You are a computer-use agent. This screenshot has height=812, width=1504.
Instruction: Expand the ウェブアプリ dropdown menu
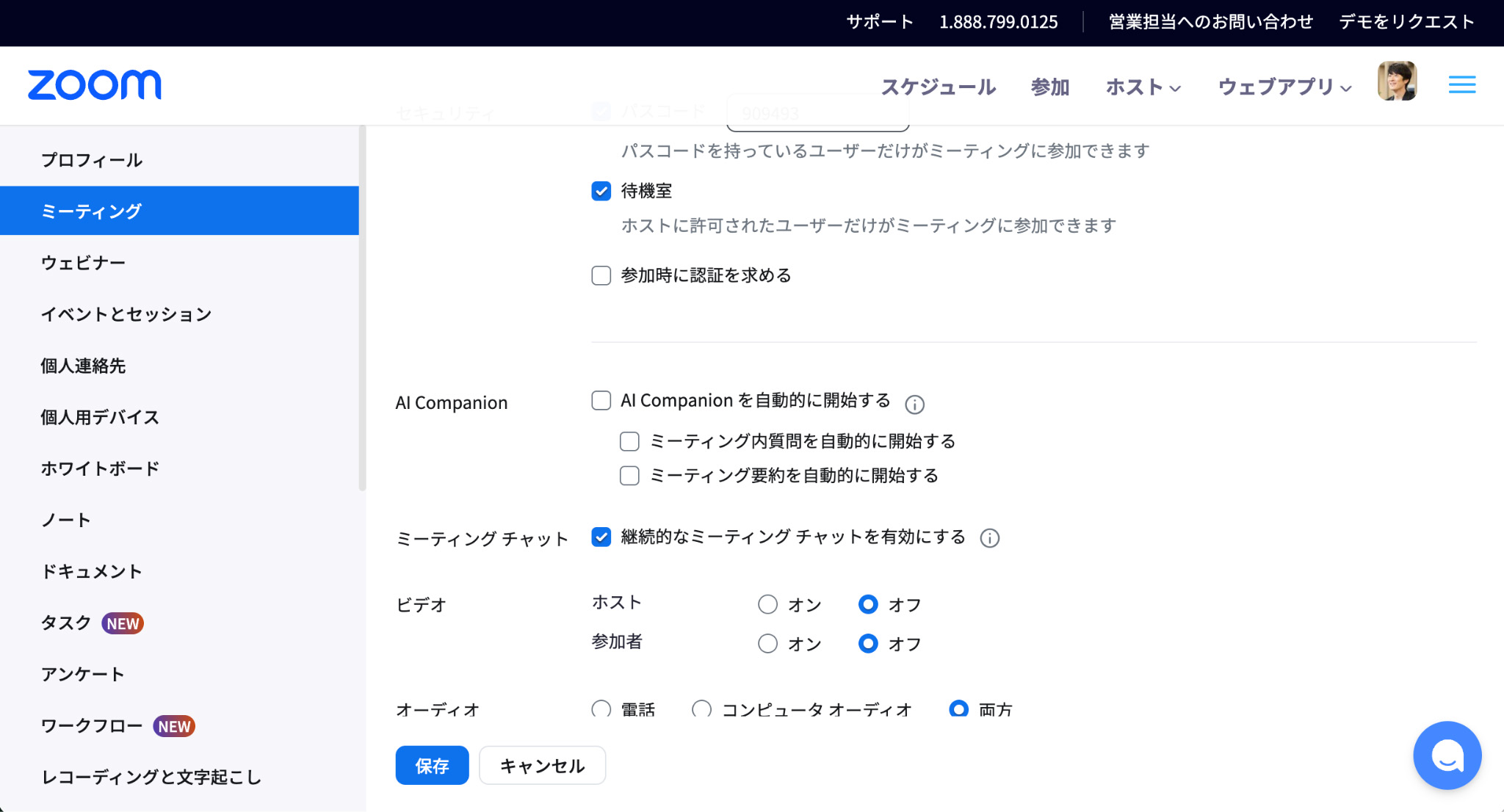(x=1284, y=87)
